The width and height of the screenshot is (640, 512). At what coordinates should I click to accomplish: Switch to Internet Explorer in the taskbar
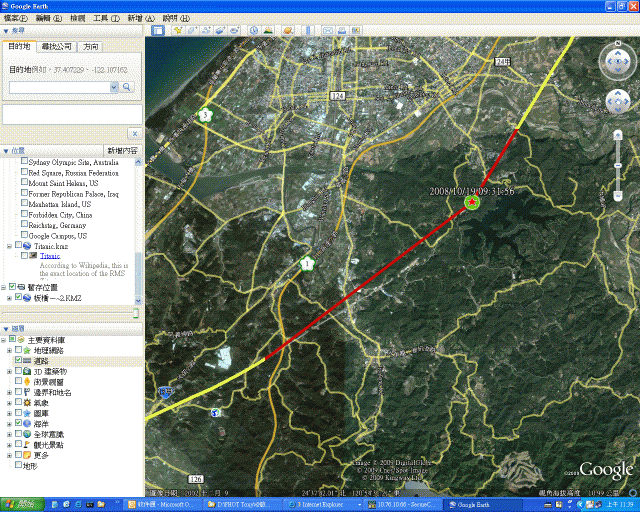point(322,505)
